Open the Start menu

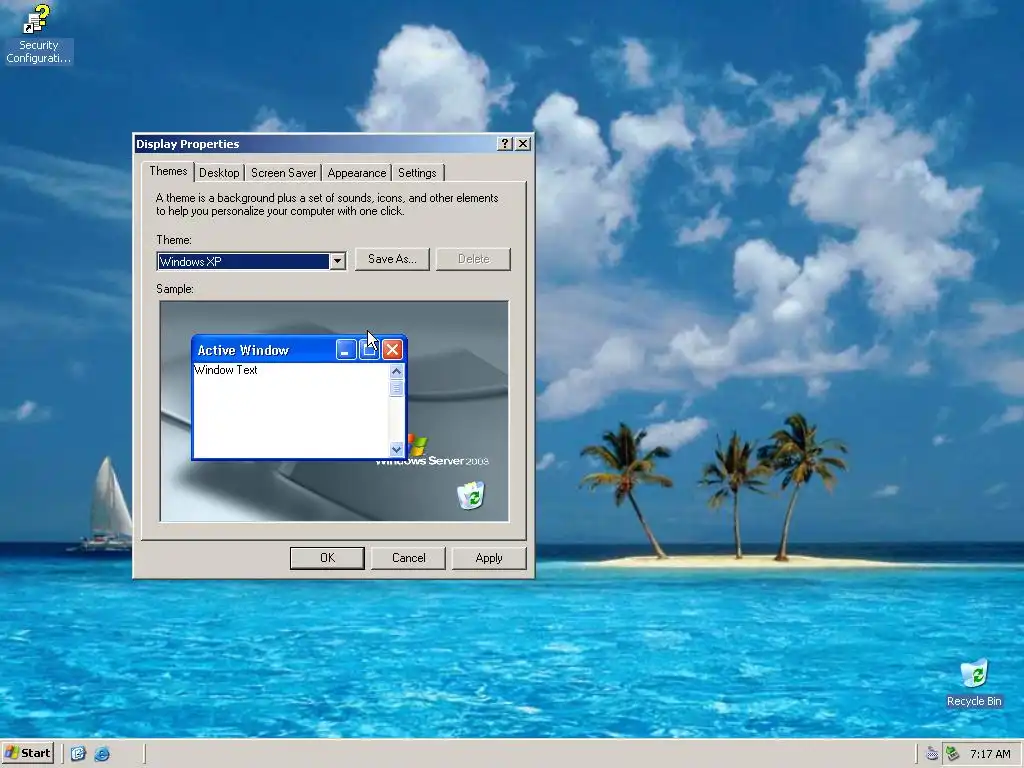(x=28, y=753)
